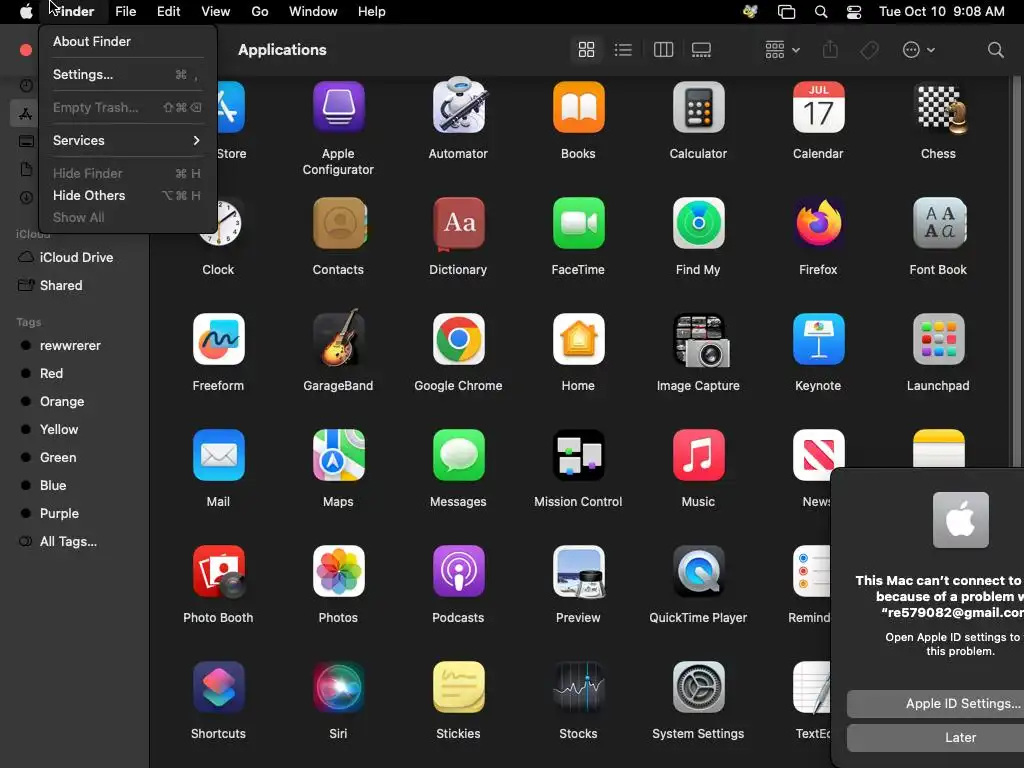Launch the Music app
Screen dimensions: 1024x768
[x=698, y=455]
